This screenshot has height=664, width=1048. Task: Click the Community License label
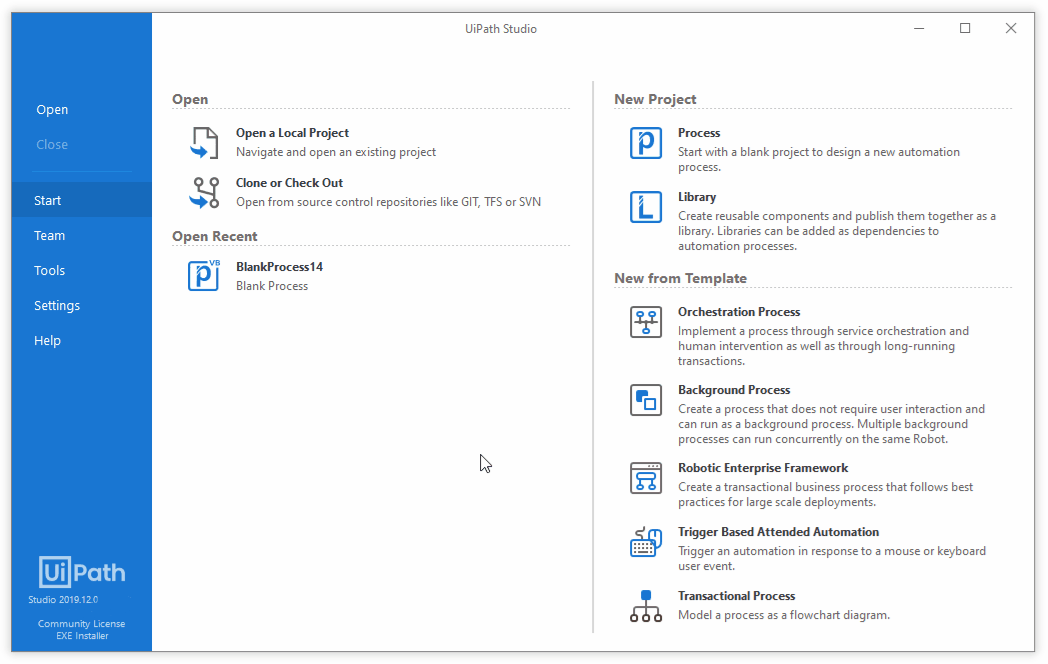82,624
